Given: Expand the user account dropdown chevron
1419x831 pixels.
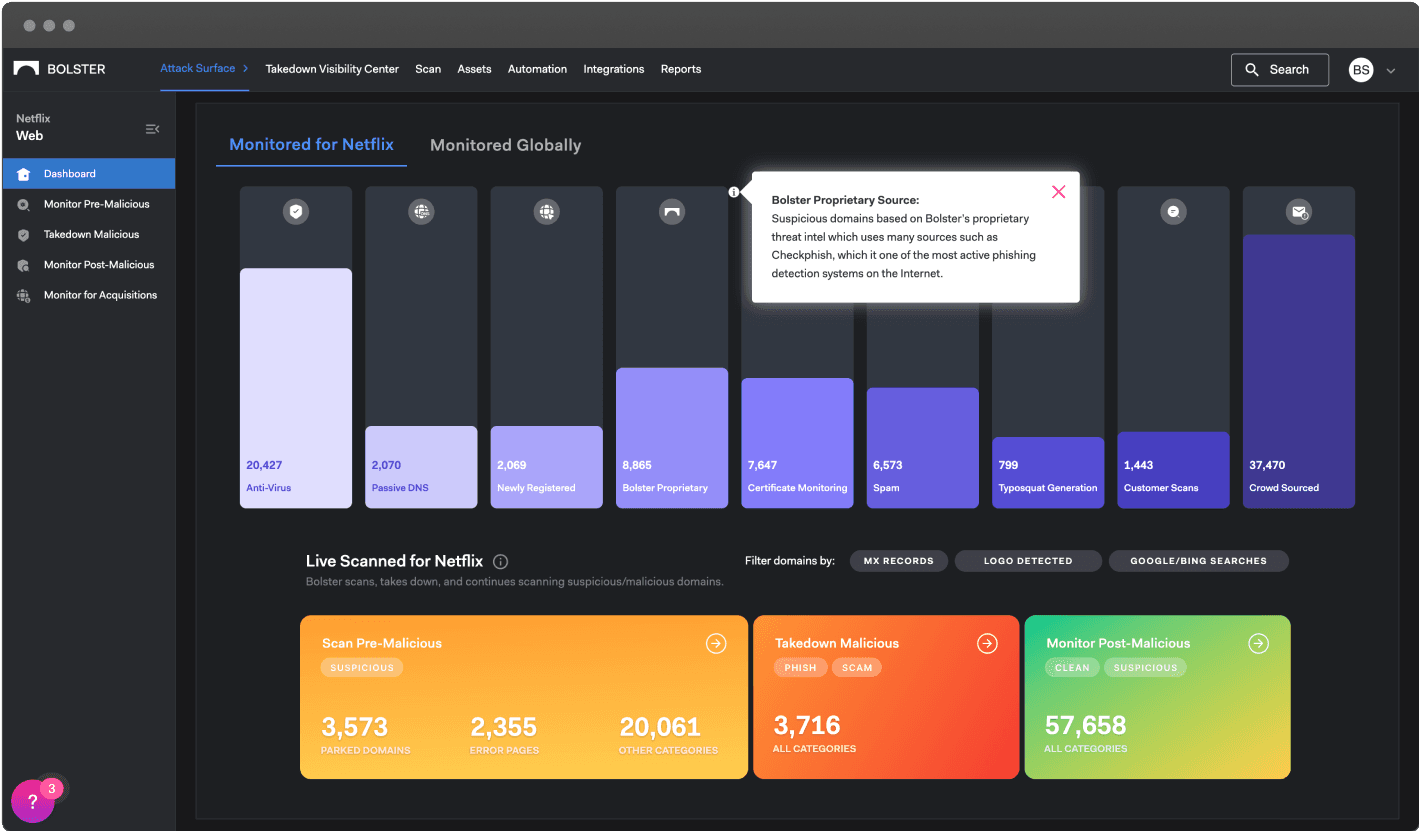Looking at the screenshot, I should click(x=1391, y=71).
